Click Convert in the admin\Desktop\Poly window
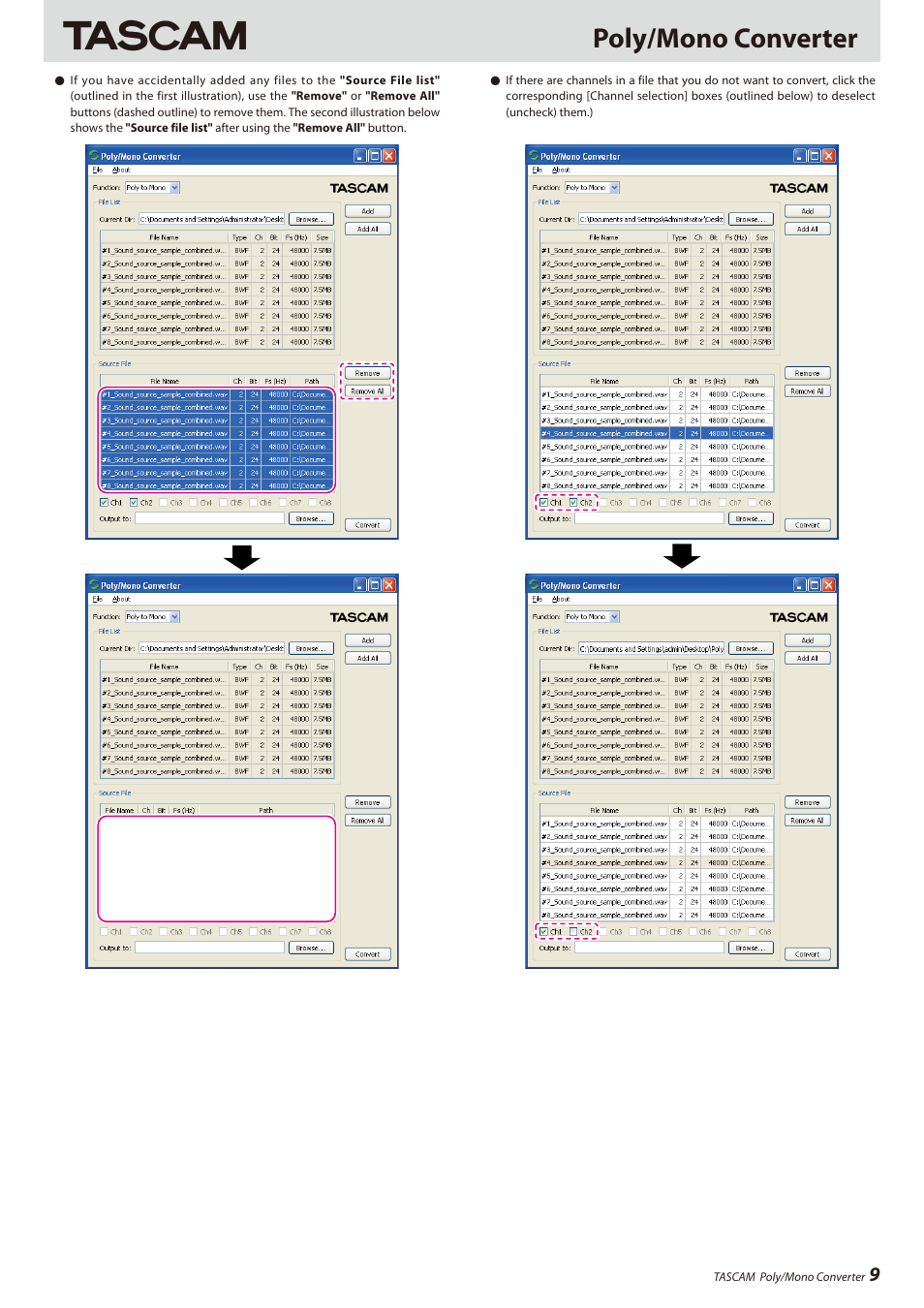This screenshot has height=1308, width=924. 808,954
